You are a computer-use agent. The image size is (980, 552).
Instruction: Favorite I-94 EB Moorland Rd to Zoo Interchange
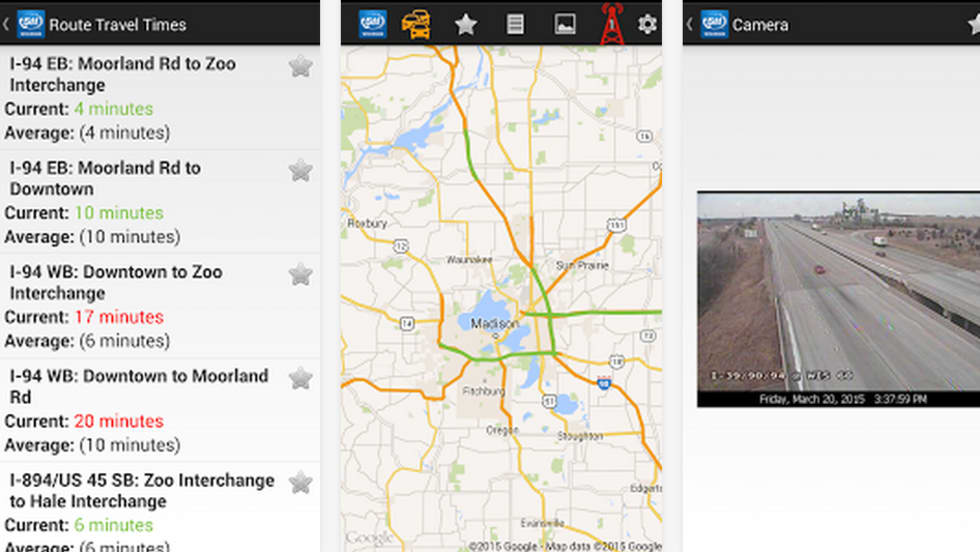tap(300, 66)
